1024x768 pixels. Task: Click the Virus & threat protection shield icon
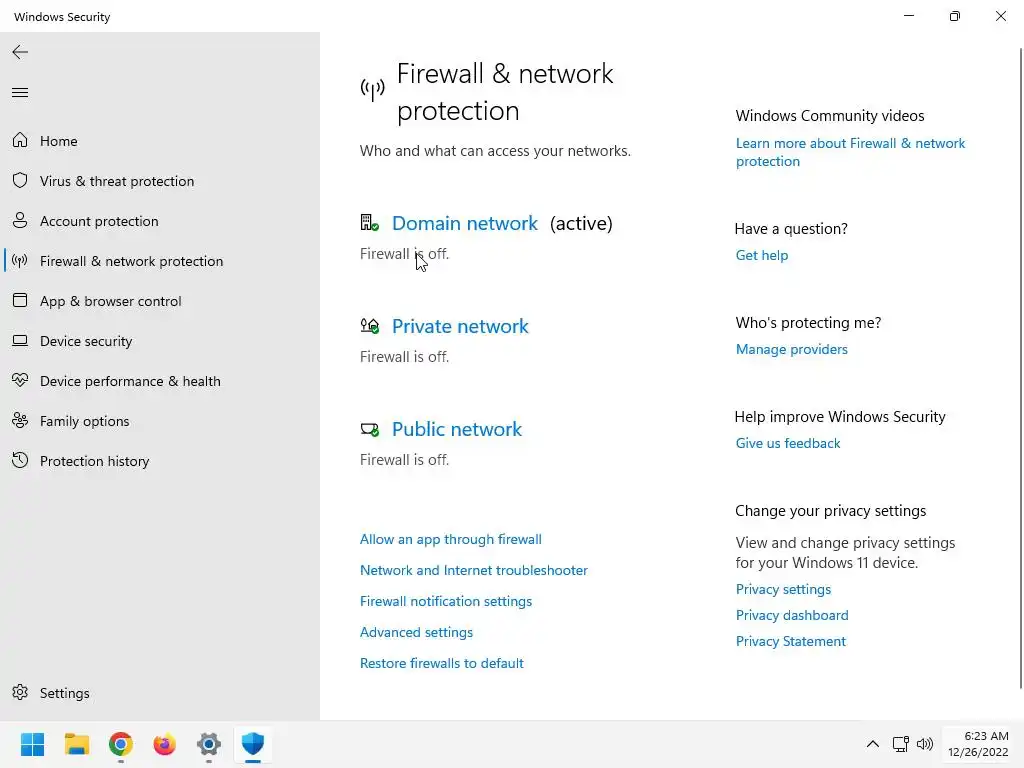[x=20, y=181]
